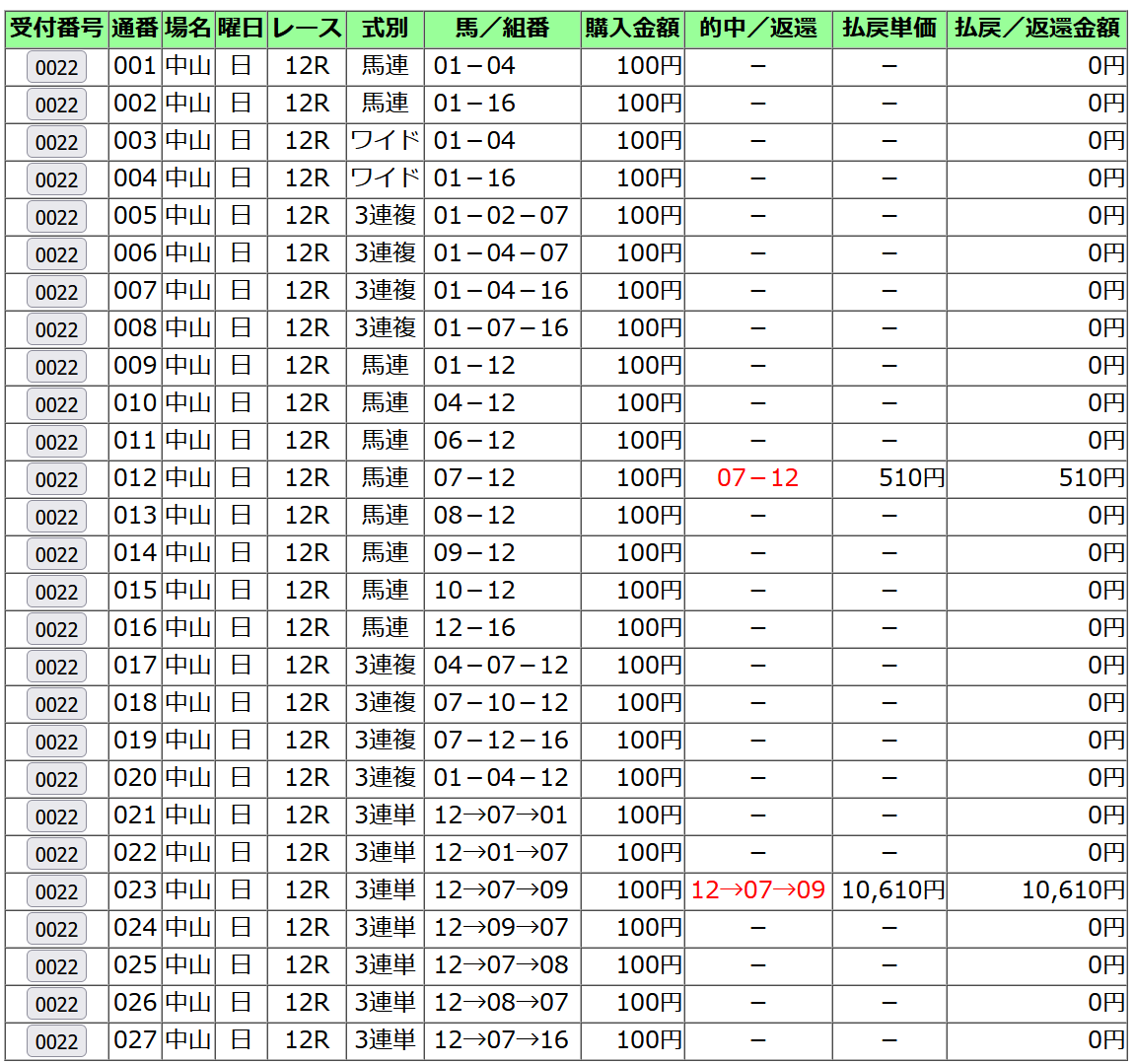Click the 購入金額 header cell

point(632,29)
